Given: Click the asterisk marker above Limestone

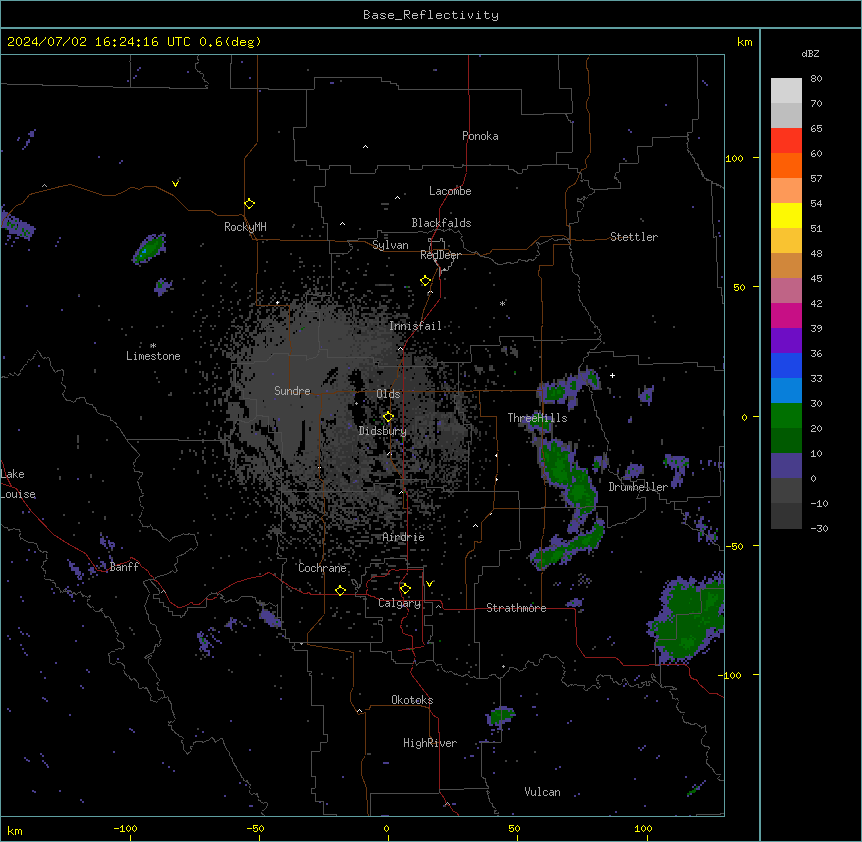Looking at the screenshot, I should pyautogui.click(x=153, y=346).
